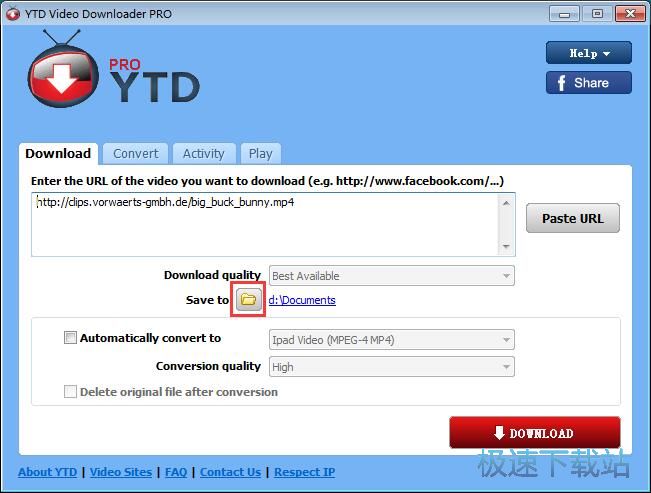Click the Facebook Share button
The image size is (651, 493).
coord(589,83)
